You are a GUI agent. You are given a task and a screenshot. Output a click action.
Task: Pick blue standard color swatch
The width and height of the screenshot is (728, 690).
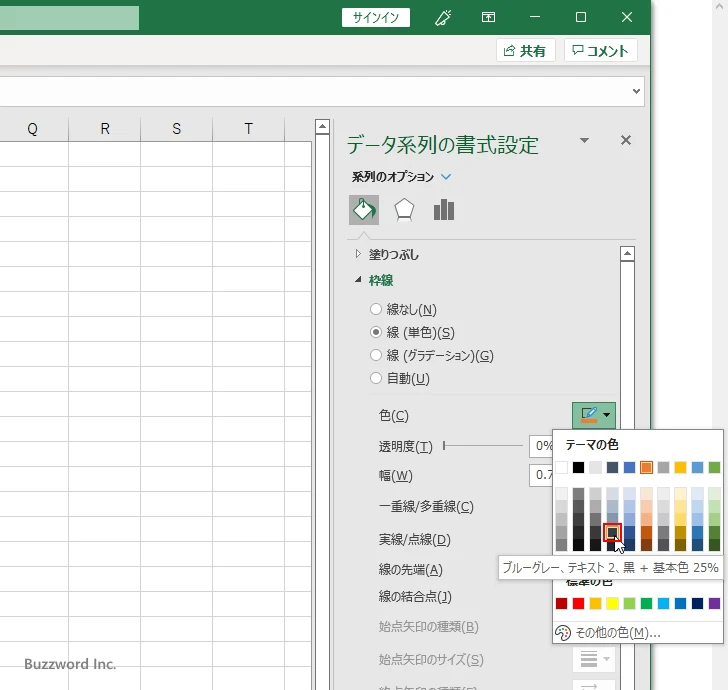(680, 603)
